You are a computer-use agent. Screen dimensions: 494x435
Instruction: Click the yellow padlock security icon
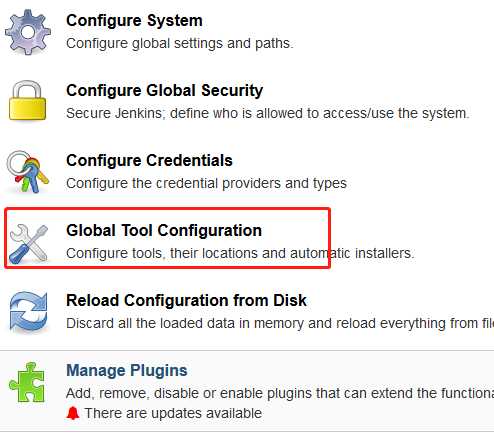27,100
